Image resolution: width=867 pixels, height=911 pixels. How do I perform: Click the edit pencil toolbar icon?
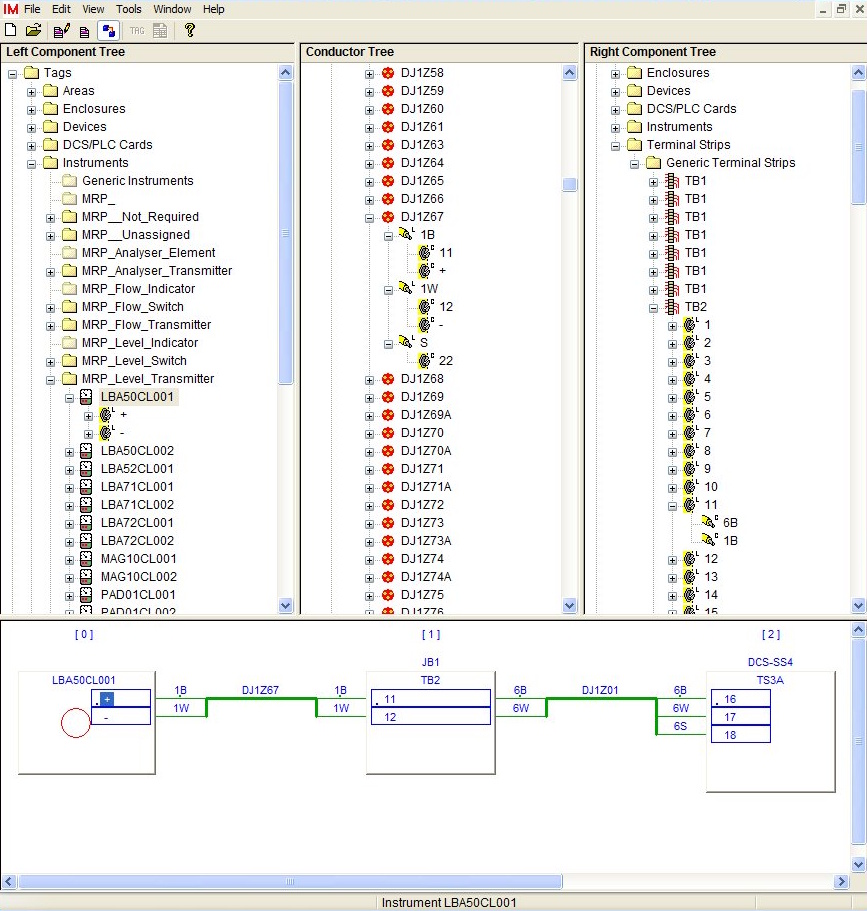point(62,31)
